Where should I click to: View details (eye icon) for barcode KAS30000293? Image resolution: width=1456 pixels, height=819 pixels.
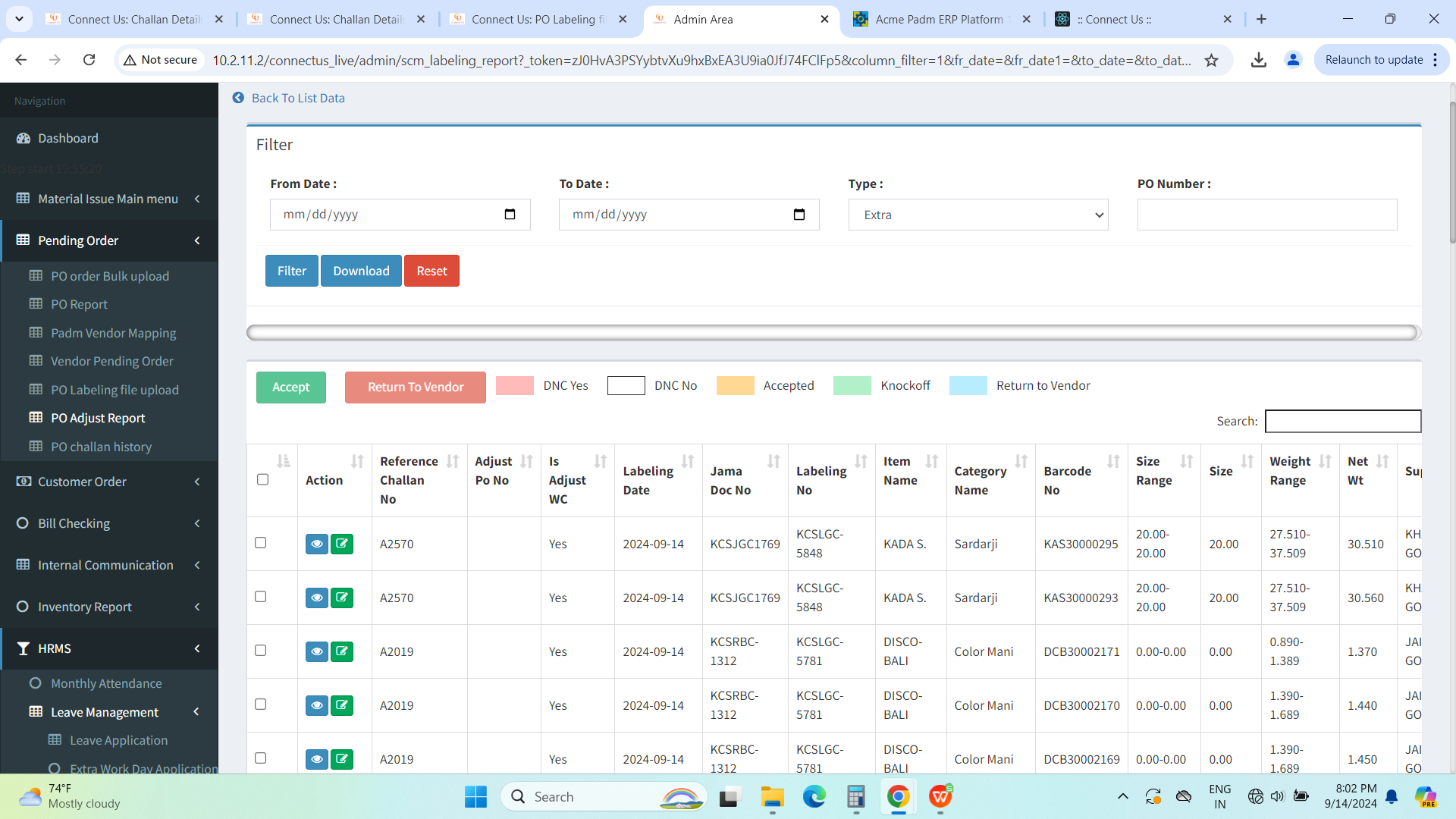(317, 598)
